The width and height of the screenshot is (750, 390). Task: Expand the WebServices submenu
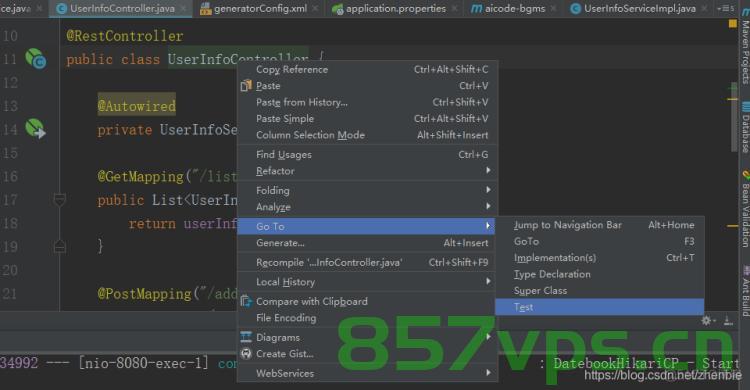[x=367, y=373]
